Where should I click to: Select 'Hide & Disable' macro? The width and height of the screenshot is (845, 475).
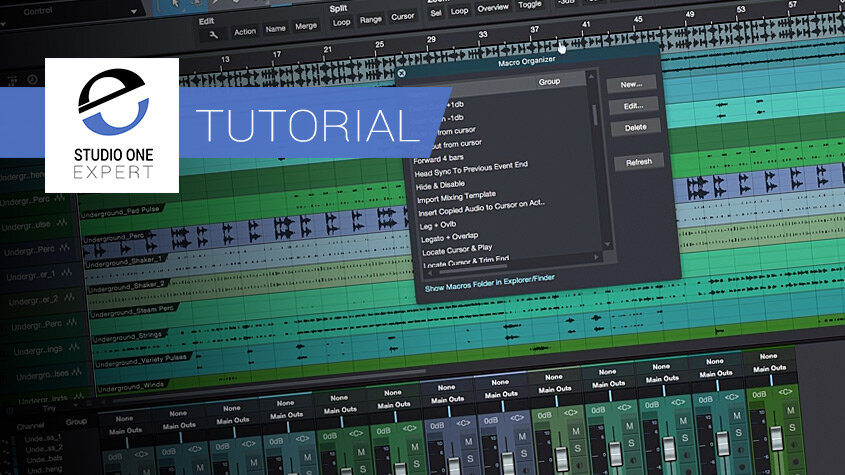[440, 185]
